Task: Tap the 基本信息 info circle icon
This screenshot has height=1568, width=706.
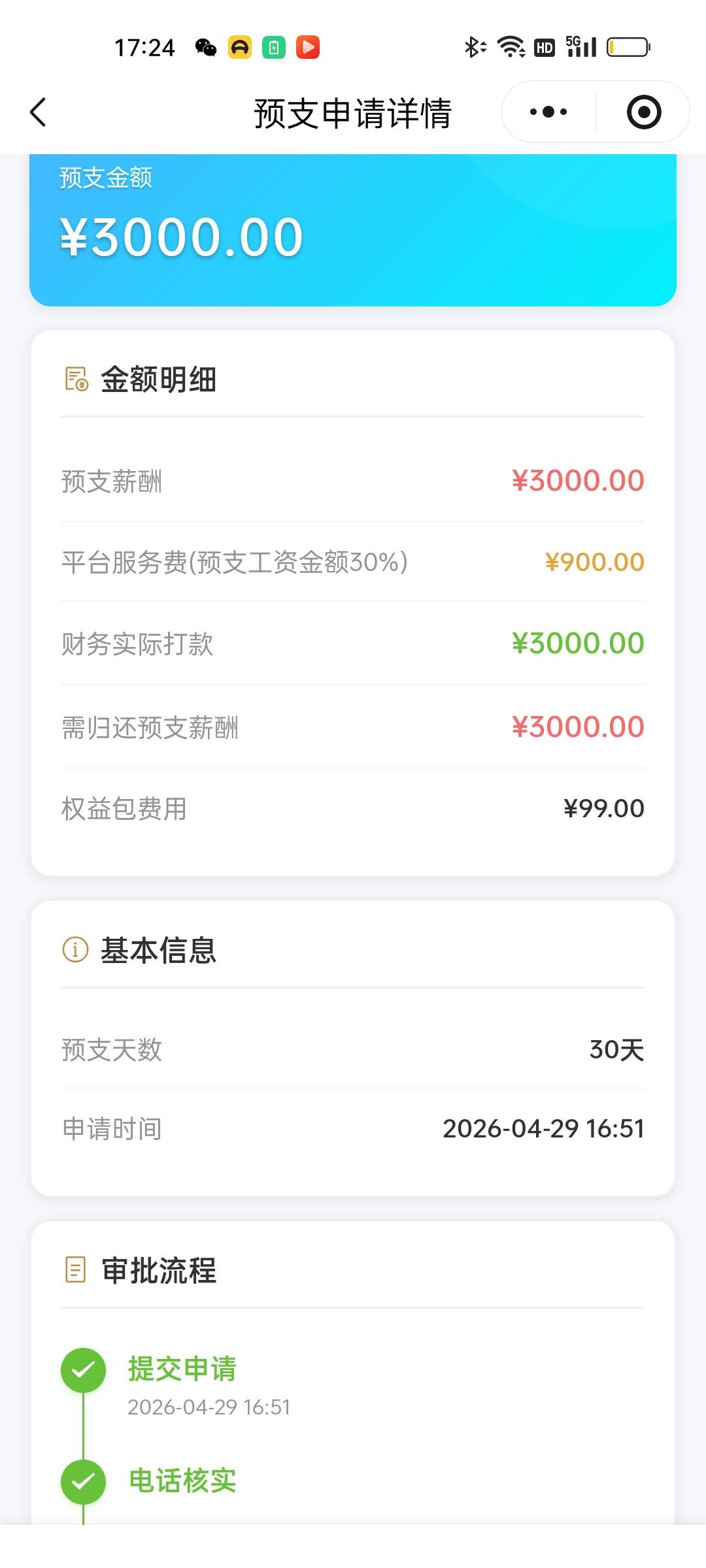Action: [x=75, y=949]
